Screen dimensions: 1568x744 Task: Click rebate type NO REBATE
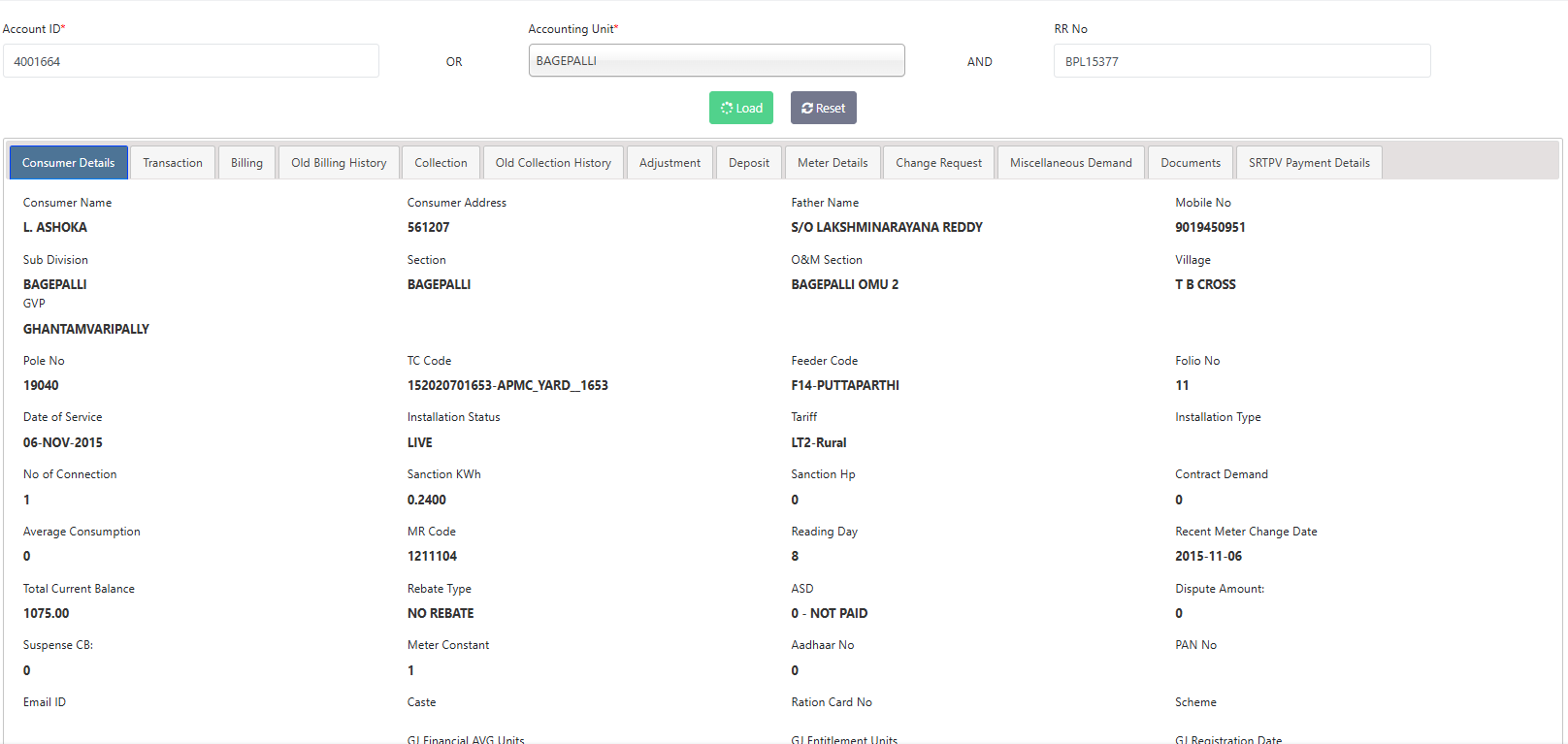(x=441, y=613)
